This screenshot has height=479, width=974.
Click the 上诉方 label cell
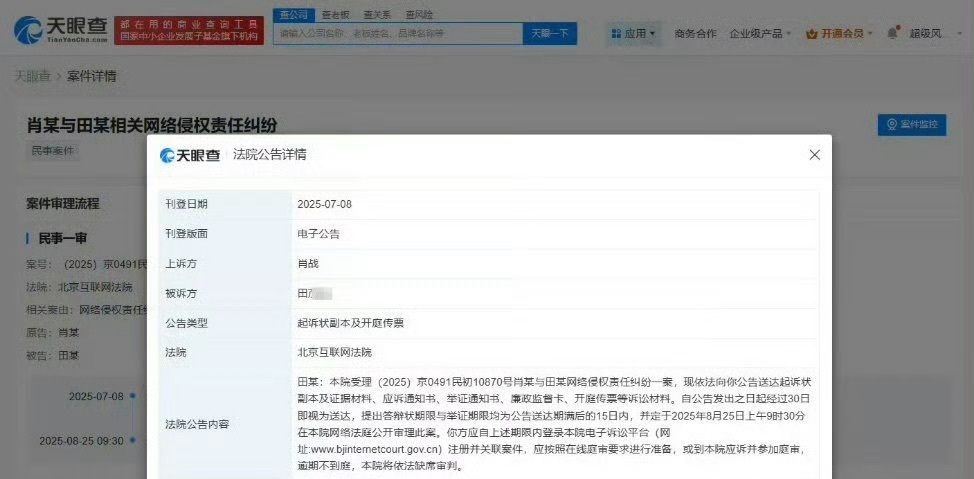(225, 264)
